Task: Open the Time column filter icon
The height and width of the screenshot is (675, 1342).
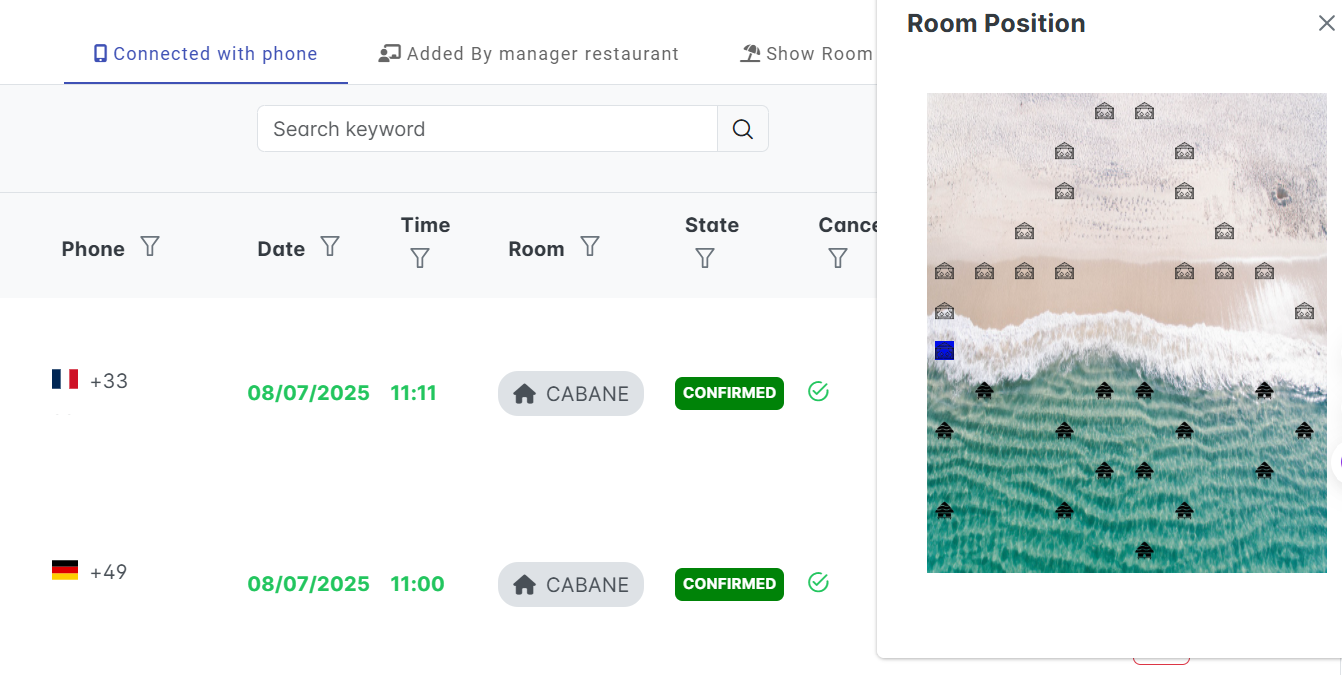Action: [420, 258]
